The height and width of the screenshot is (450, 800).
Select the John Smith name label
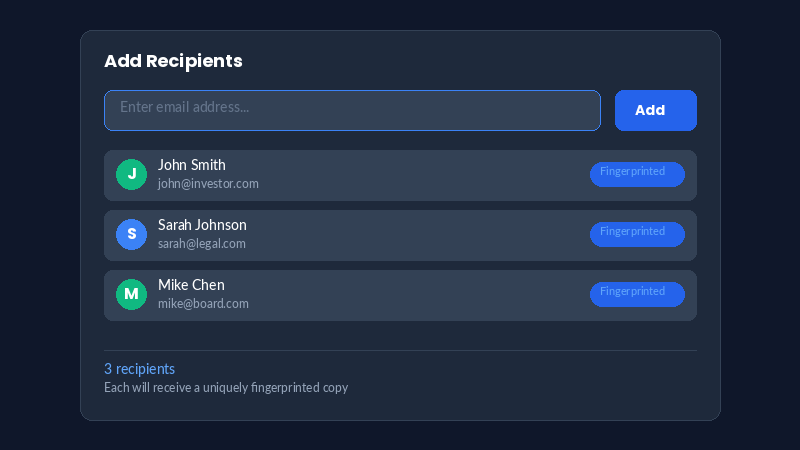click(x=192, y=165)
